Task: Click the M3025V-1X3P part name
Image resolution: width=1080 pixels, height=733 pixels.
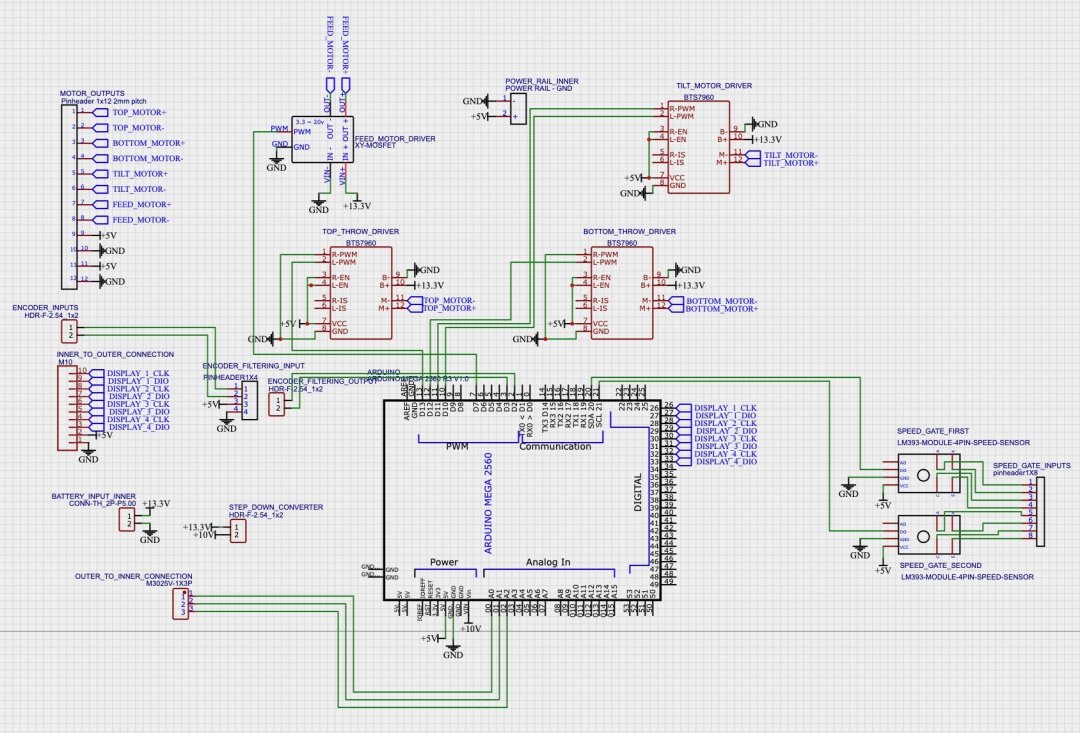Action: (x=169, y=584)
